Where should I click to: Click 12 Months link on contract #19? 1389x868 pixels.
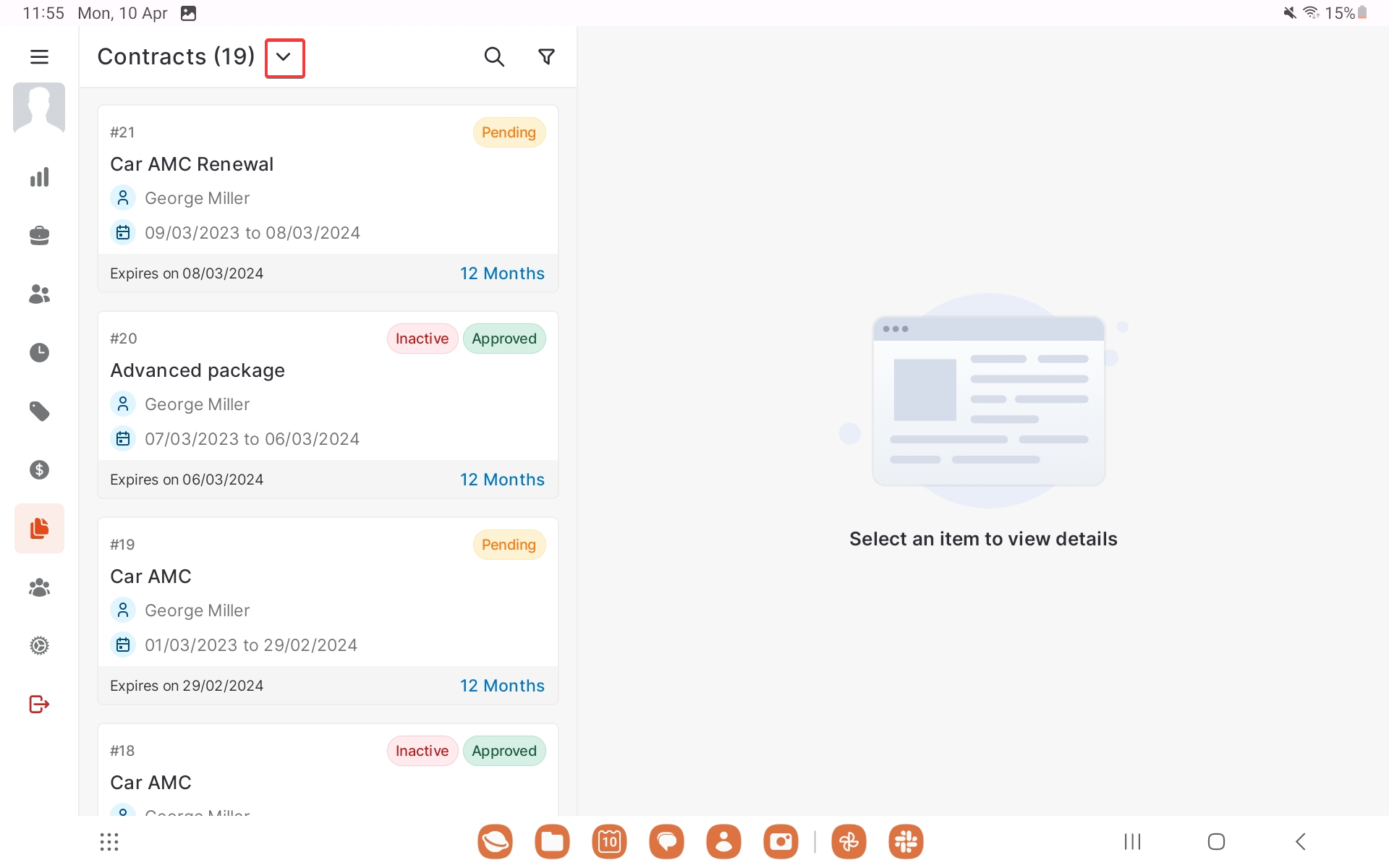(502, 686)
